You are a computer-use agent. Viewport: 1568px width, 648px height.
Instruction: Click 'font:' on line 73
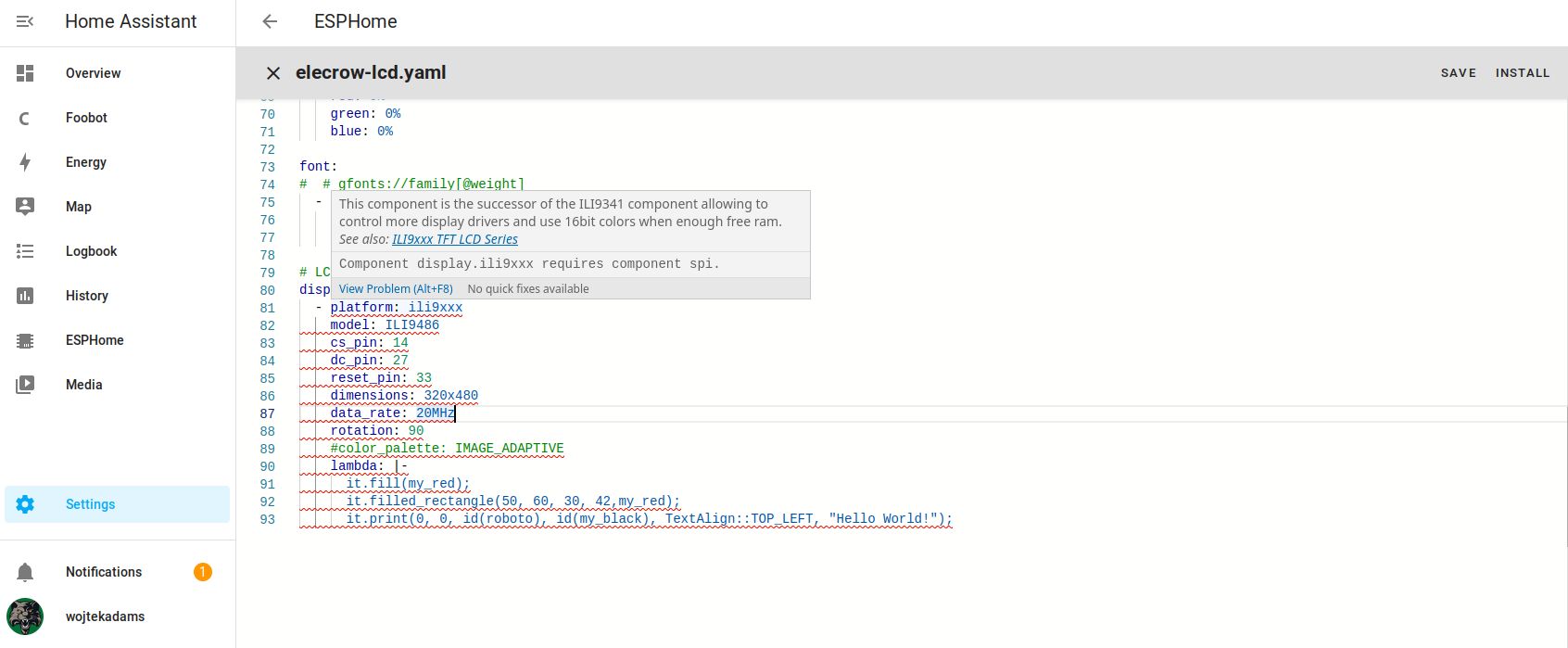coord(319,167)
